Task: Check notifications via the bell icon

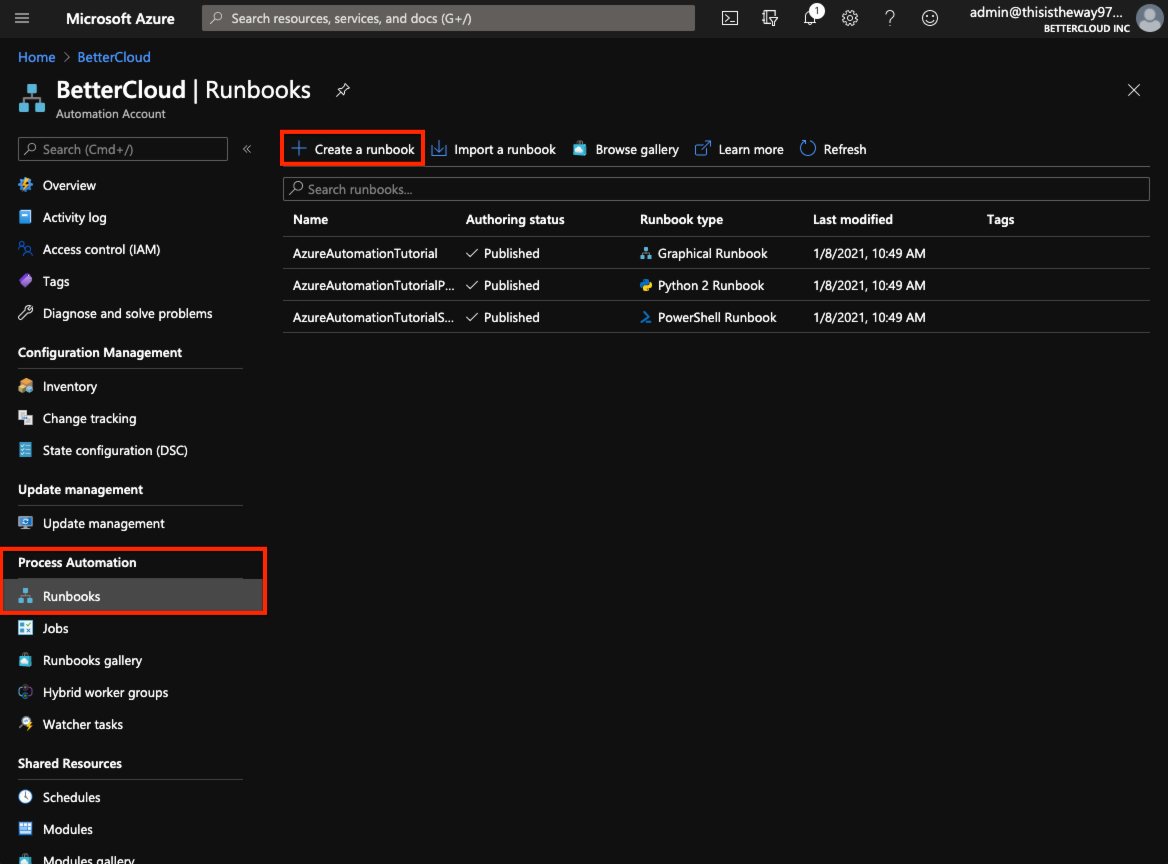Action: (809, 17)
